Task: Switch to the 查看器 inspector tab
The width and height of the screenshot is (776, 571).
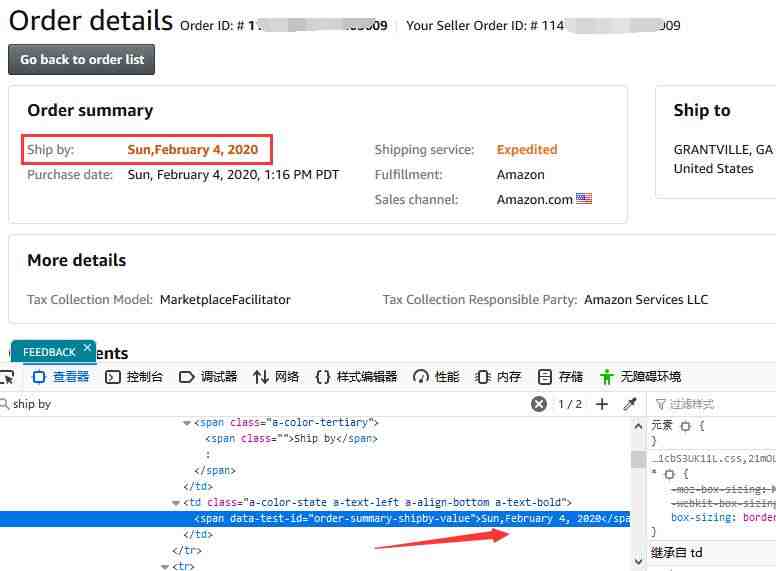Action: (x=60, y=377)
